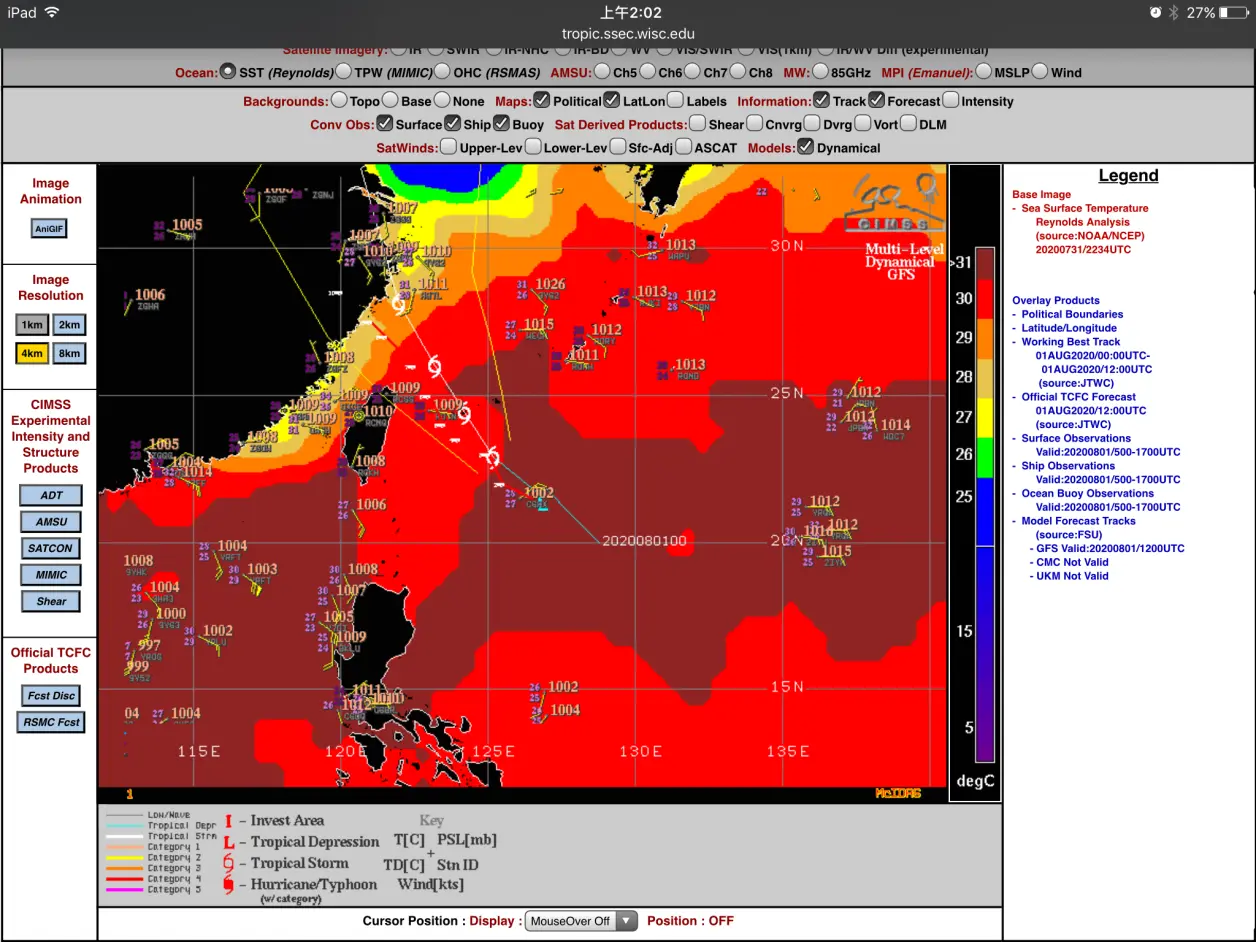Enable the Intensity information checkbox
Image resolution: width=1256 pixels, height=942 pixels.
pyautogui.click(x=950, y=100)
